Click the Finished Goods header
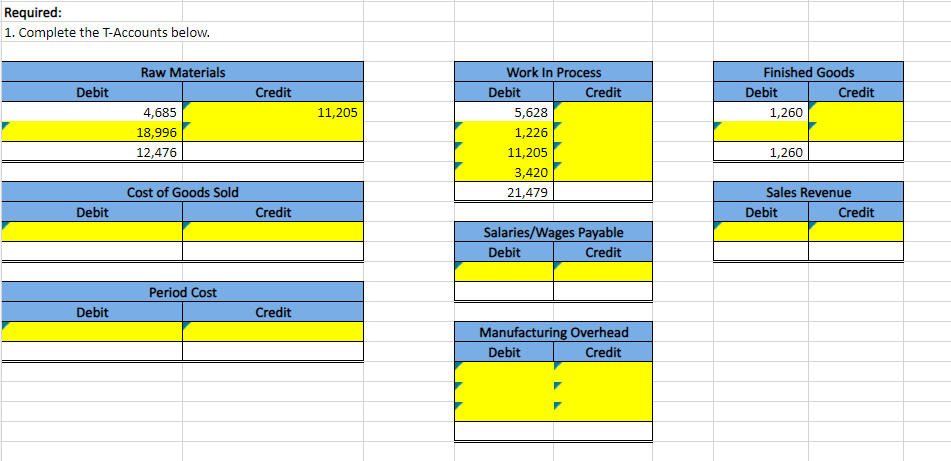Viewport: 951px width, 461px height. 808,72
